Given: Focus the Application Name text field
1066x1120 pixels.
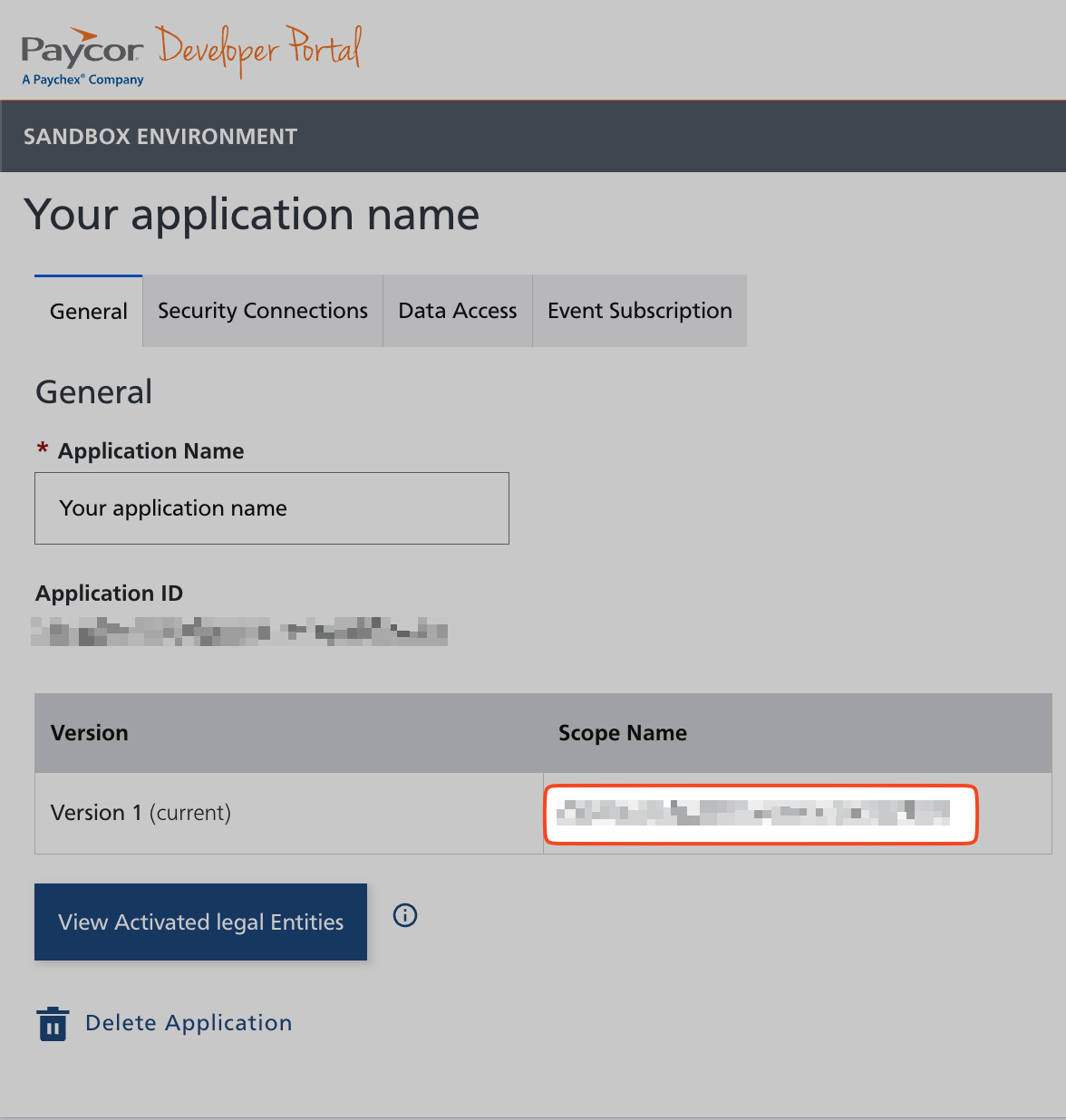Looking at the screenshot, I should point(272,508).
